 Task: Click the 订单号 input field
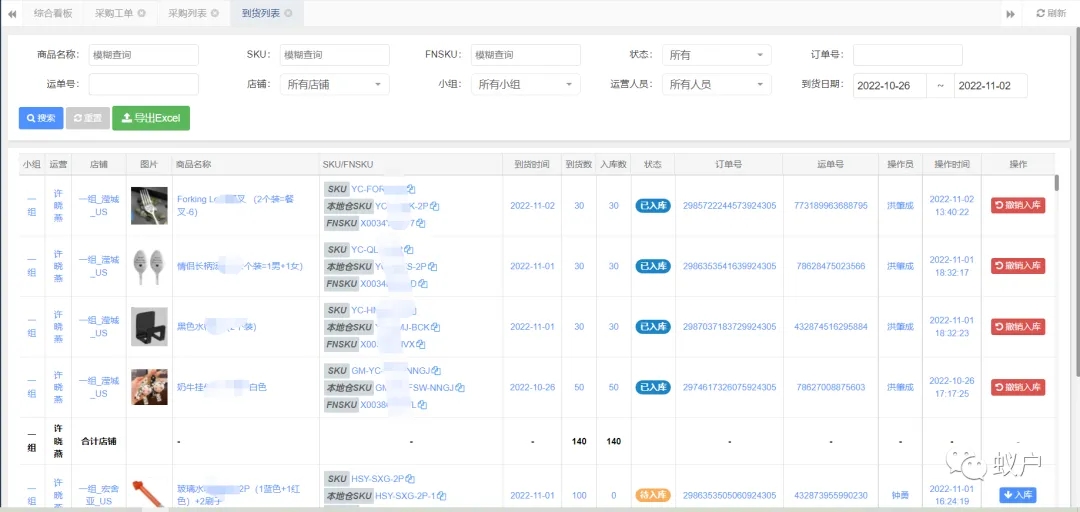point(908,55)
